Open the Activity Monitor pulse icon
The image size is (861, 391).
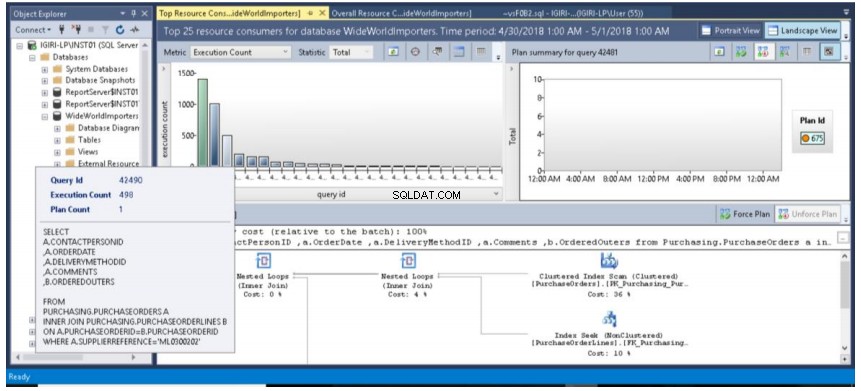coord(135,30)
